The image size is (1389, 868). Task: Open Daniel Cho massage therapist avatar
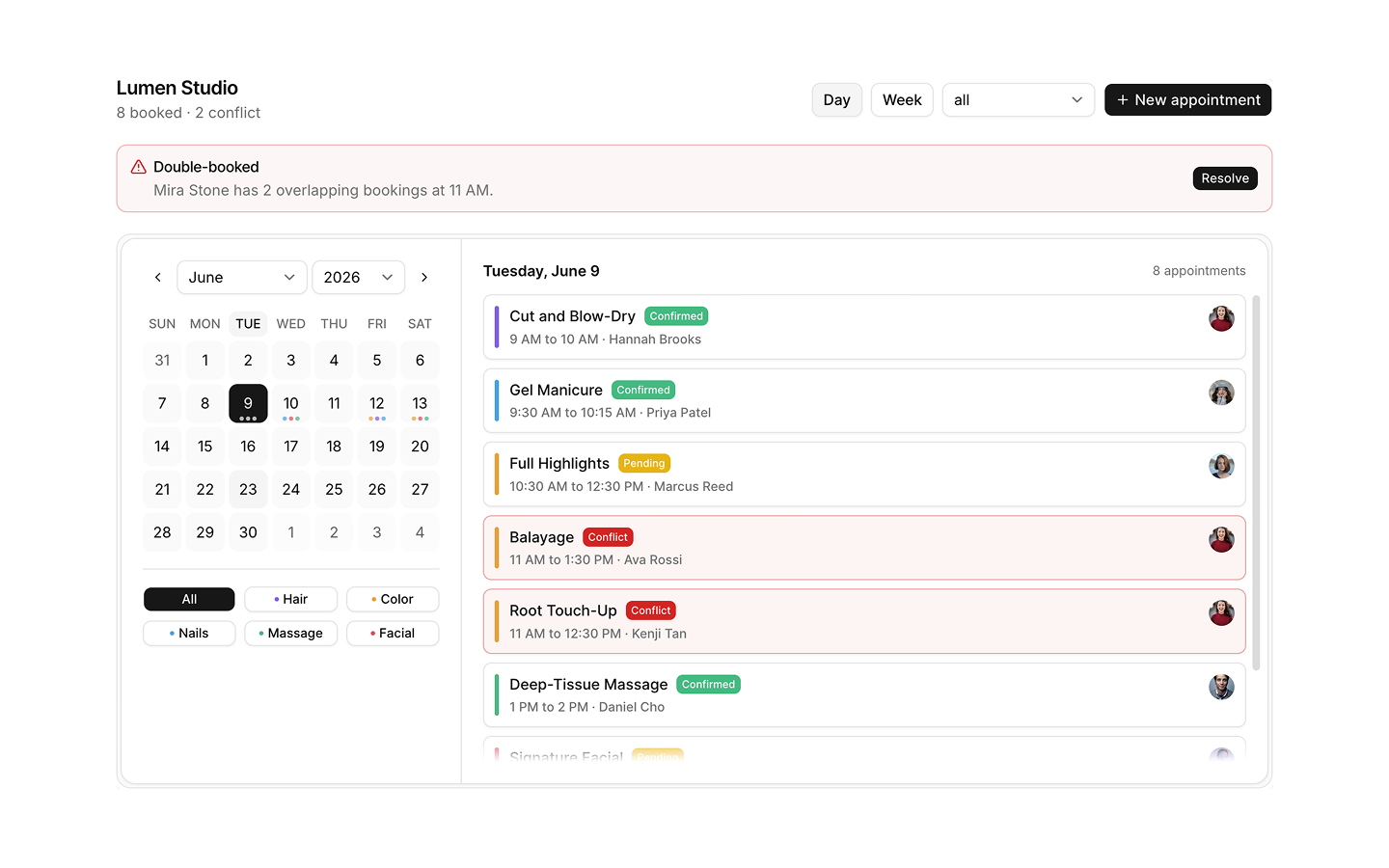pos(1221,687)
